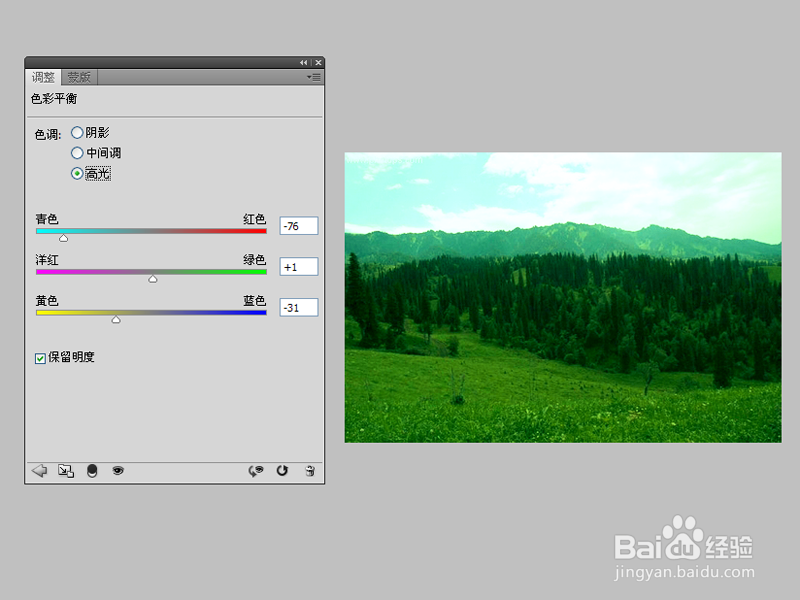Toggle the expanded panel view icon
The width and height of the screenshot is (800, 600).
[x=66, y=470]
